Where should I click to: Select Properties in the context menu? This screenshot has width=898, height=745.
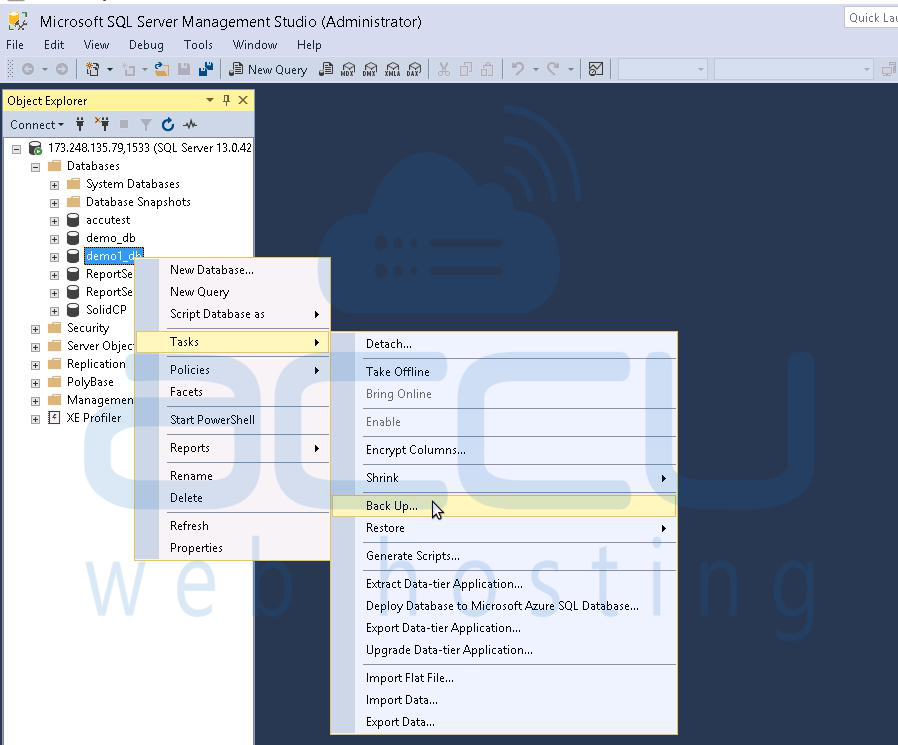pyautogui.click(x=233, y=548)
